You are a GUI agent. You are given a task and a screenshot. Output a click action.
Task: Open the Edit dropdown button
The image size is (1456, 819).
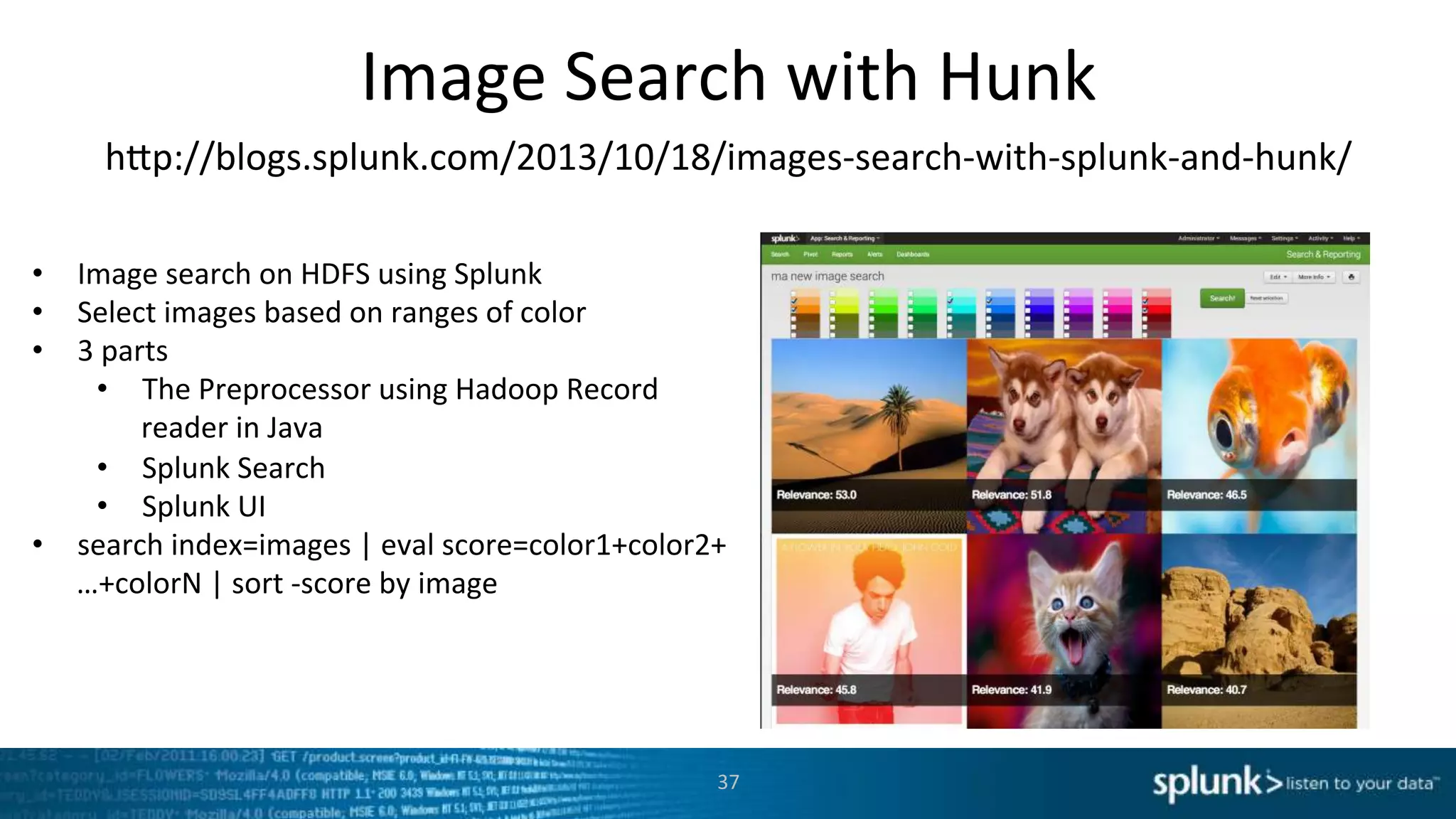pyautogui.click(x=1278, y=277)
